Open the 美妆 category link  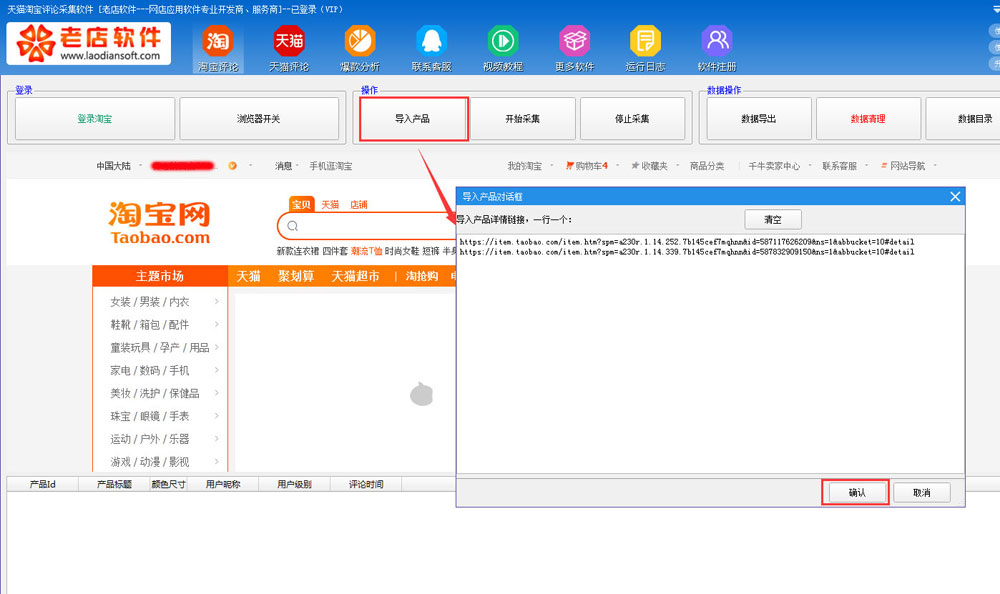click(120, 394)
